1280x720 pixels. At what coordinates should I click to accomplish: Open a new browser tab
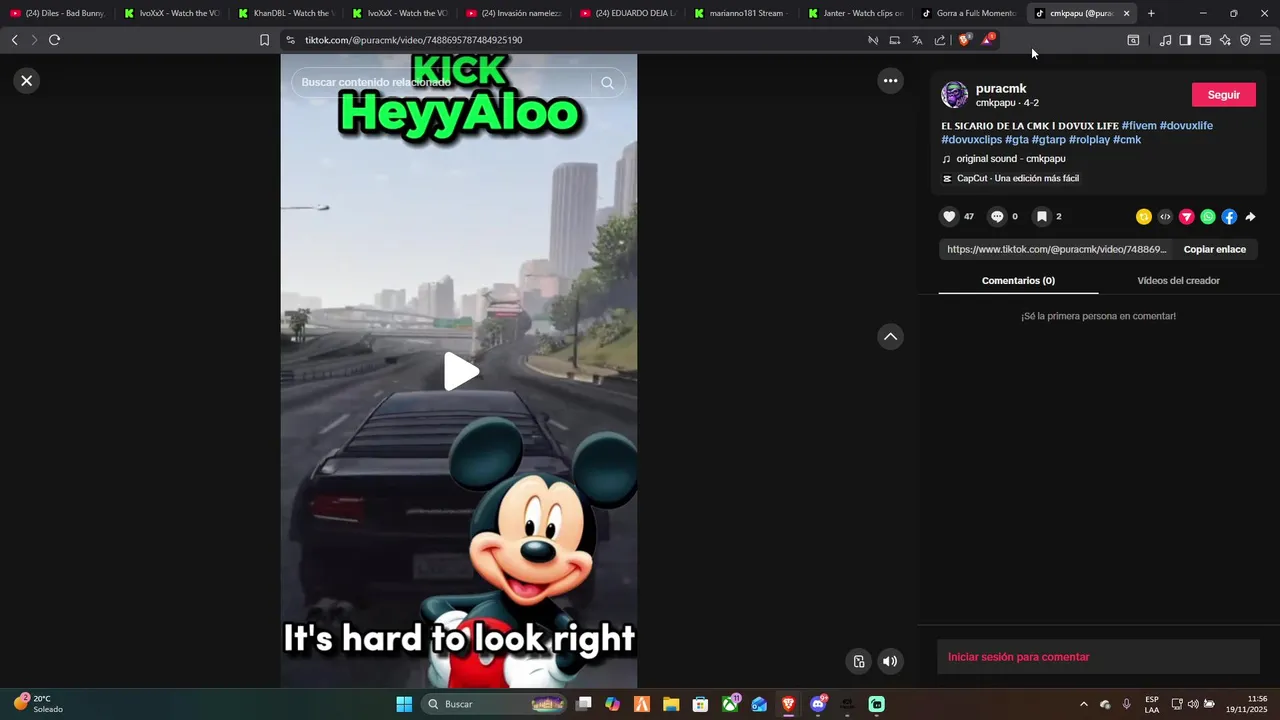click(1151, 13)
